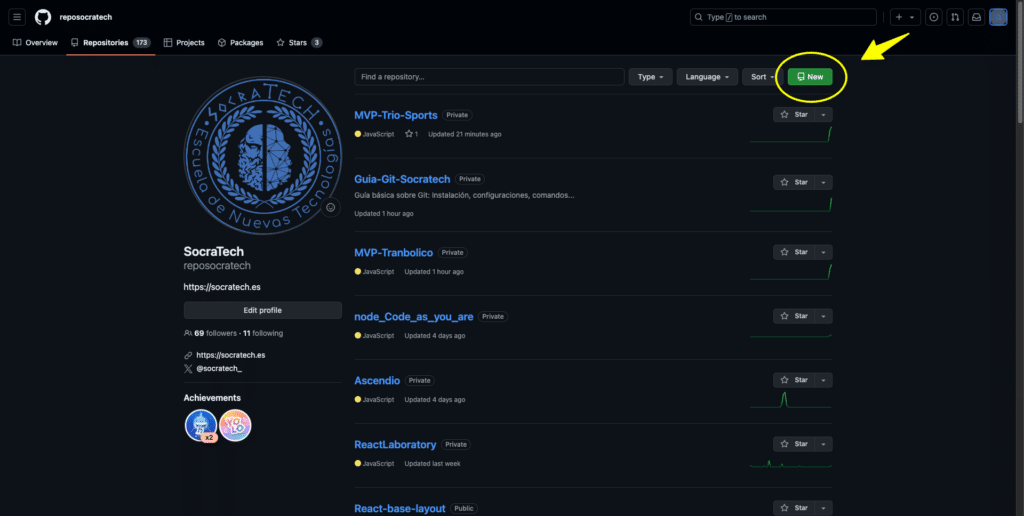The height and width of the screenshot is (516, 1024).
Task: Open the Sort dropdown
Action: [x=762, y=76]
